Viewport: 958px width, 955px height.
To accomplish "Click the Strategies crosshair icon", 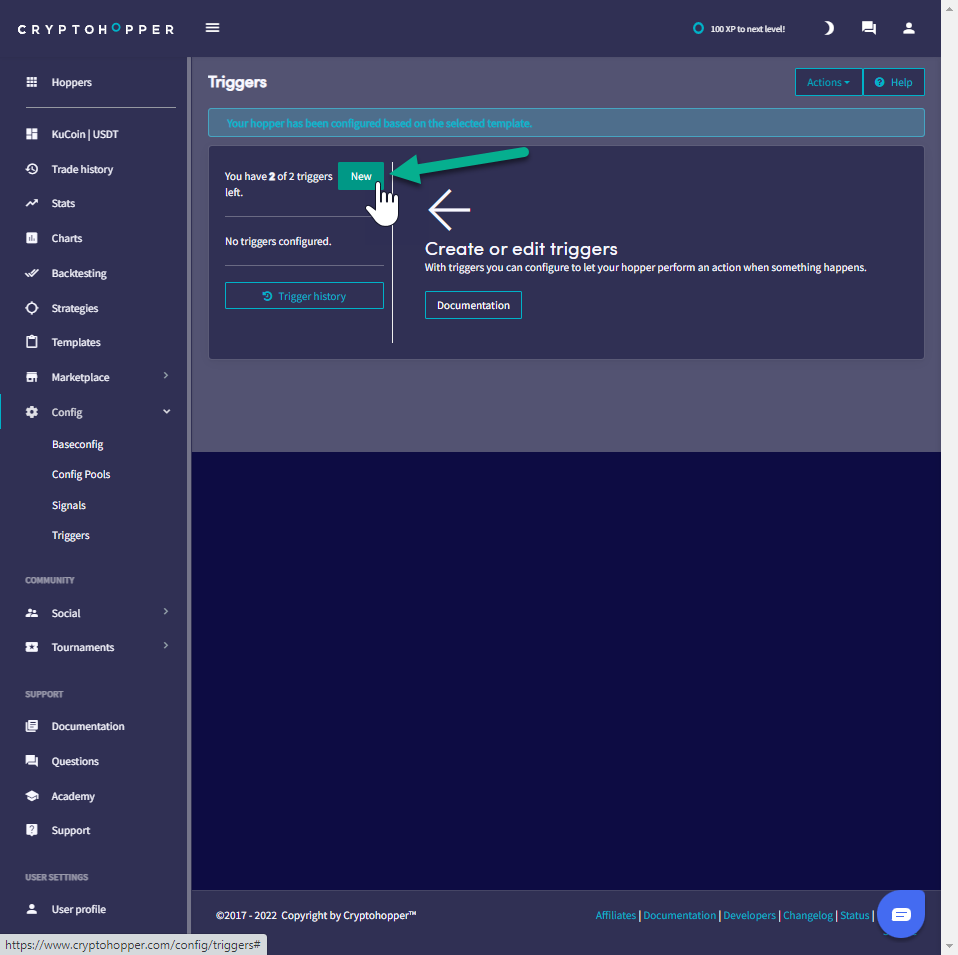I will (32, 308).
